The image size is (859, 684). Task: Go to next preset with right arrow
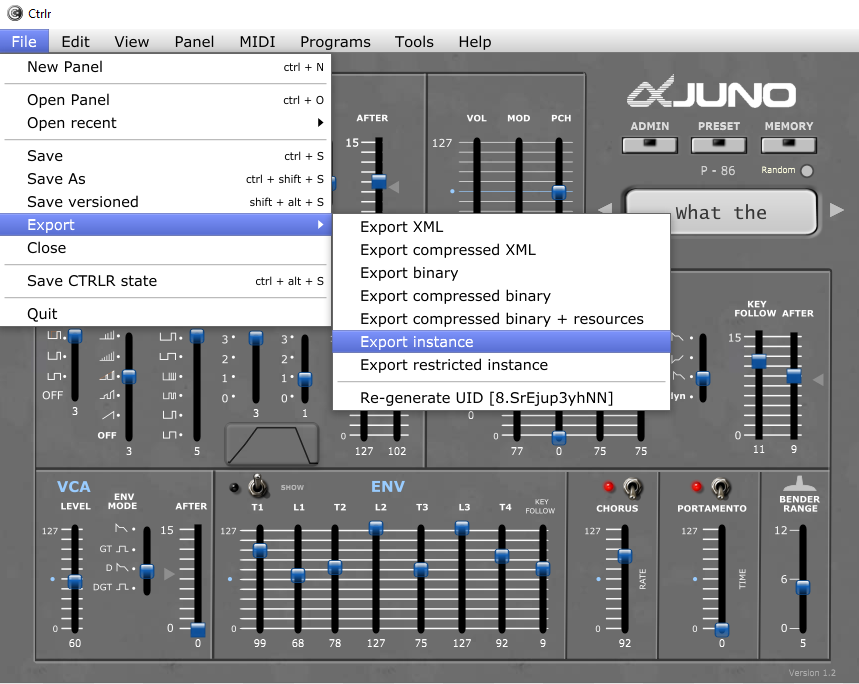click(837, 210)
